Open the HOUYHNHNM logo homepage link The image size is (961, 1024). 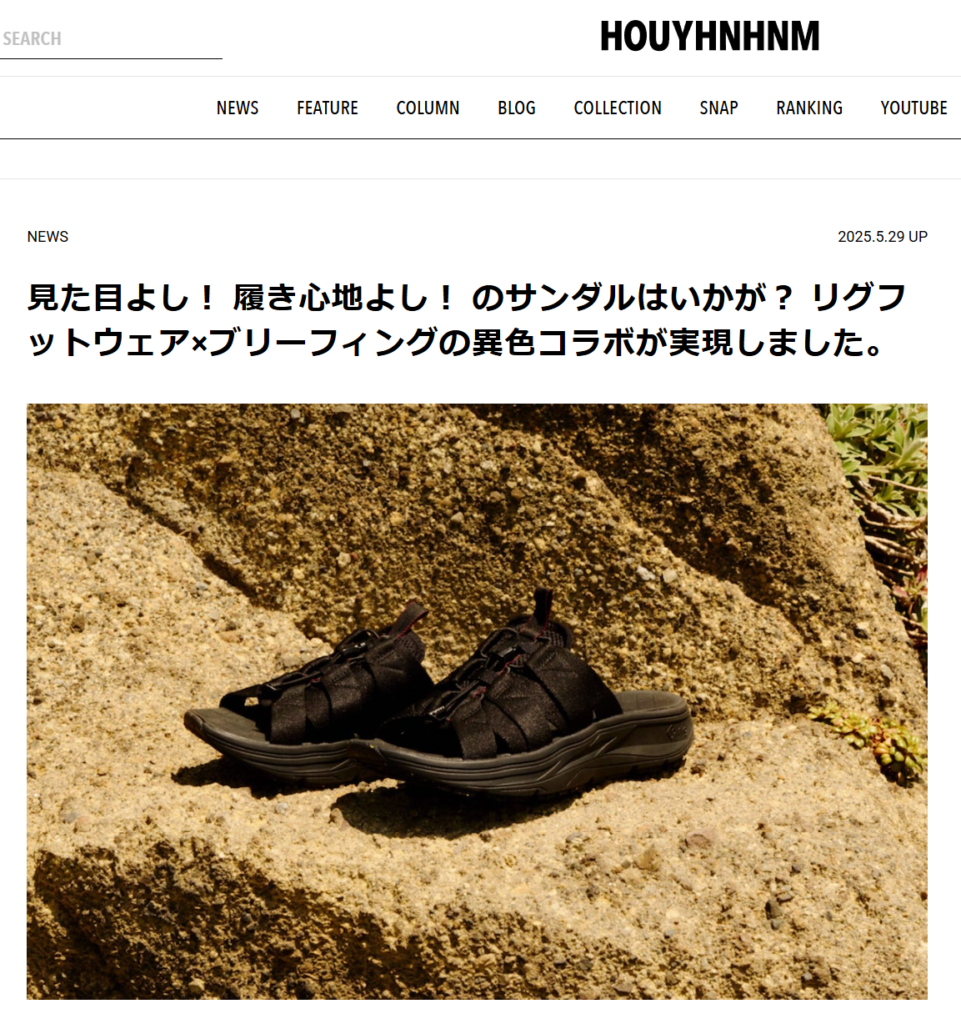(710, 37)
